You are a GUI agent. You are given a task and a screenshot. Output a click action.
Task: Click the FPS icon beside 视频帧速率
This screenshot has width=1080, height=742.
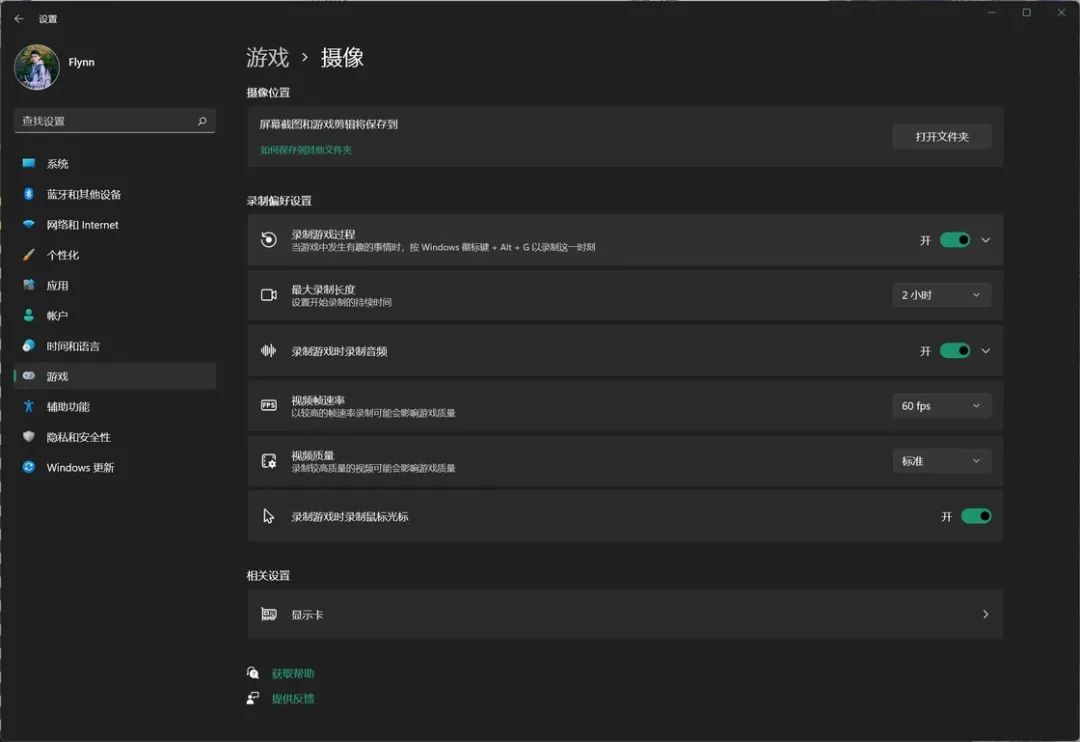(x=269, y=405)
